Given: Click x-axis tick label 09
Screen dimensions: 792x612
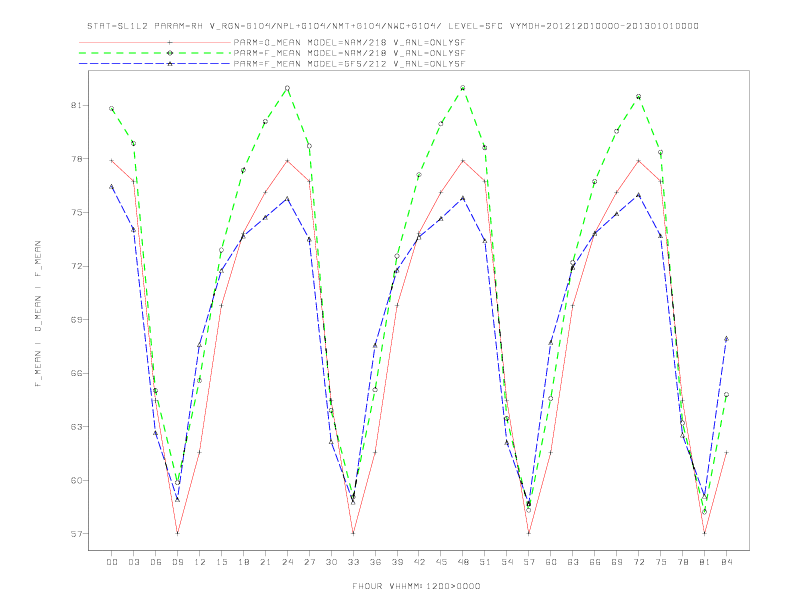Looking at the screenshot, I should (x=178, y=562).
